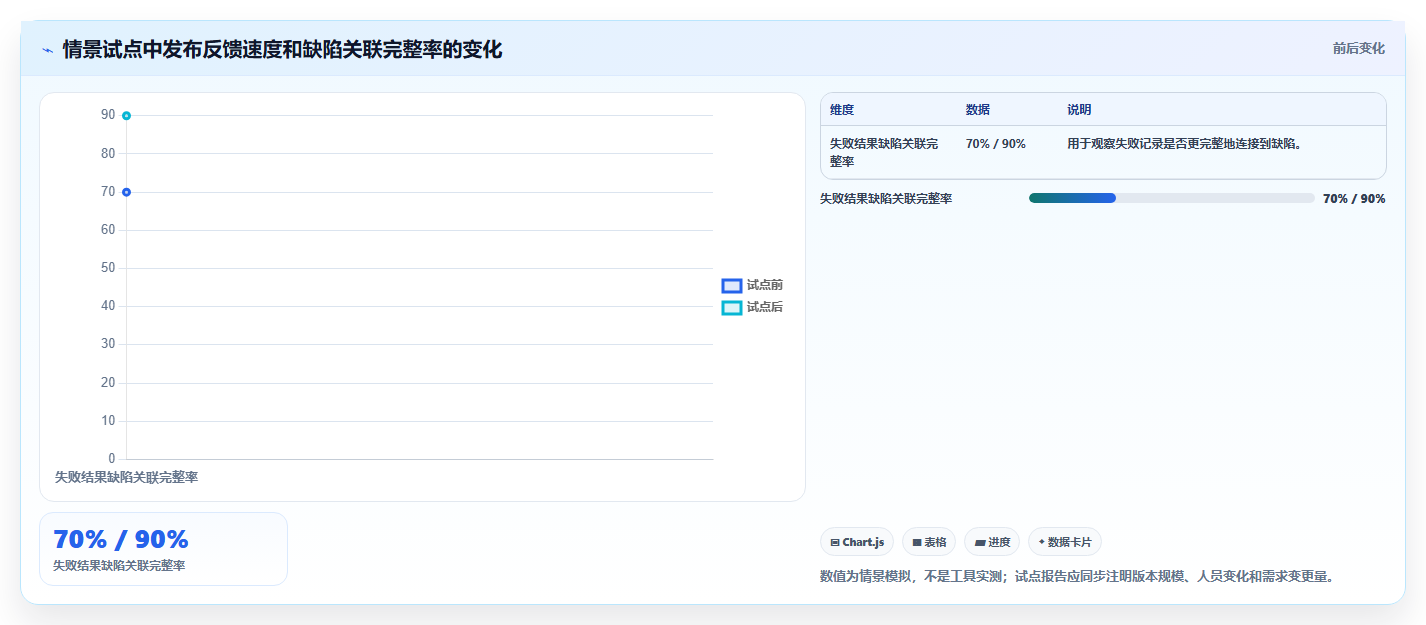Click the 维度 table column header
Screen dimensions: 1426x625
click(x=842, y=110)
